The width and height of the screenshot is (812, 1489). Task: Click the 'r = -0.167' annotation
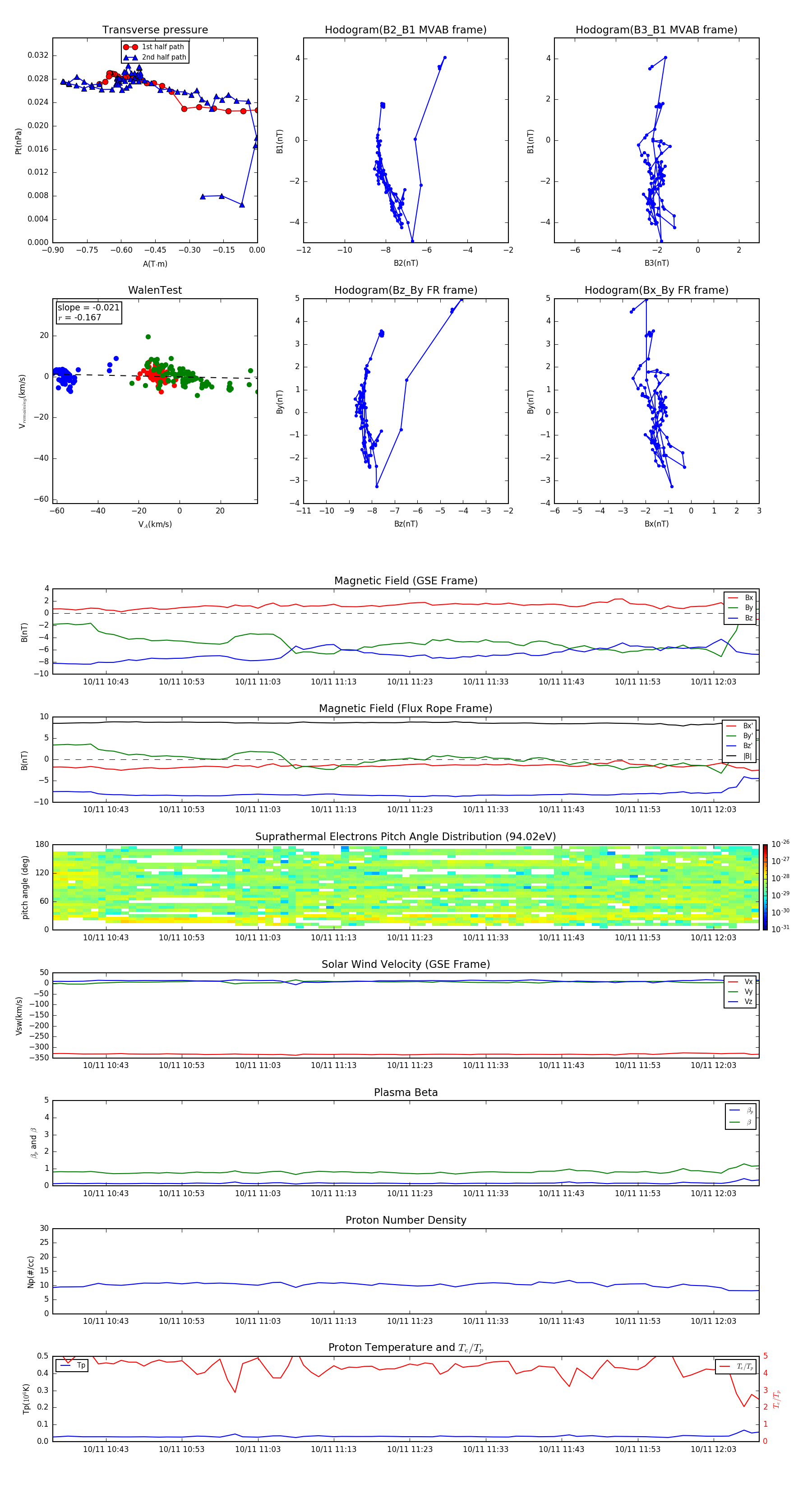80,317
